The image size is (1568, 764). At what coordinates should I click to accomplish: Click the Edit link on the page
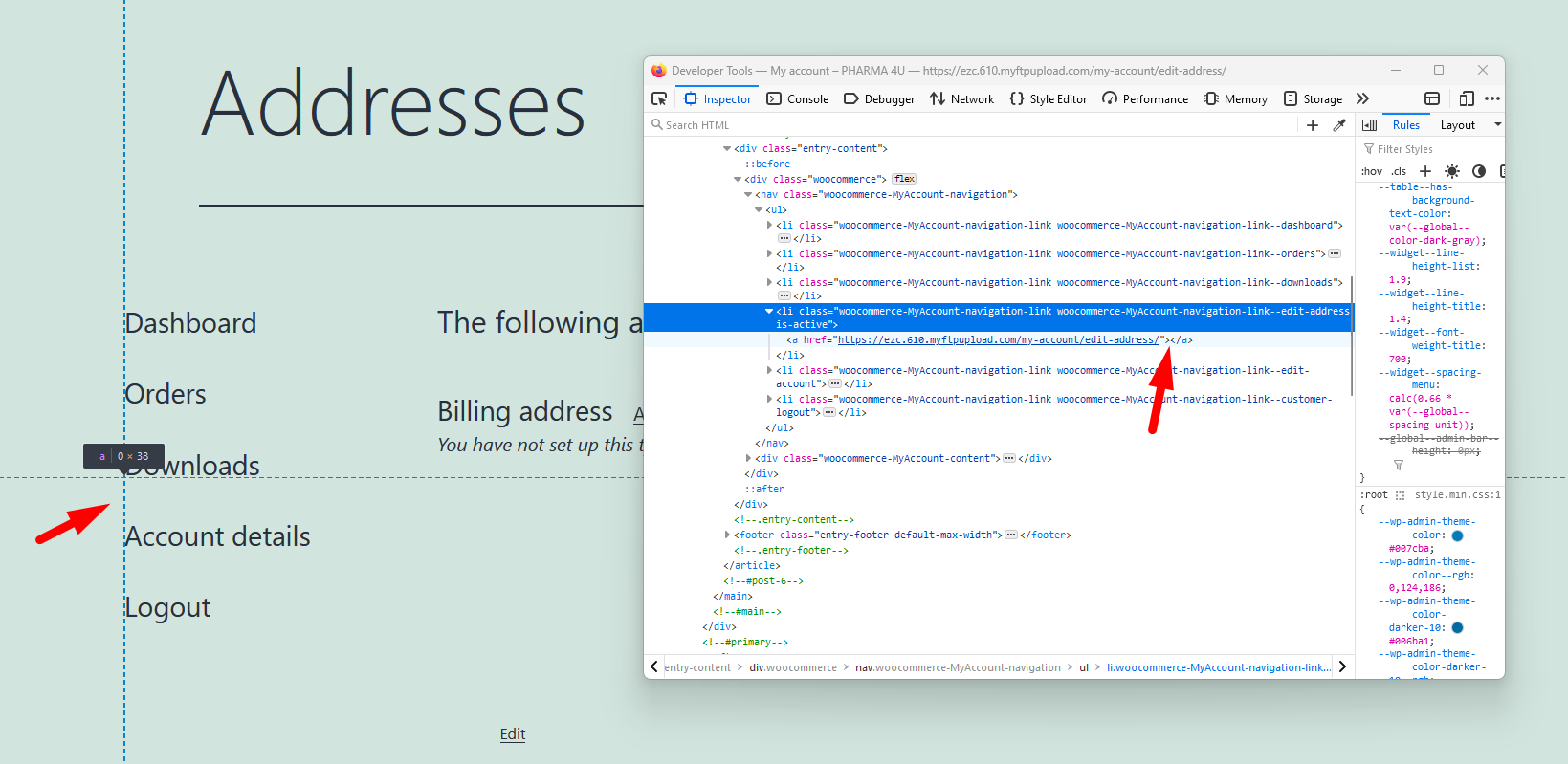pos(513,734)
